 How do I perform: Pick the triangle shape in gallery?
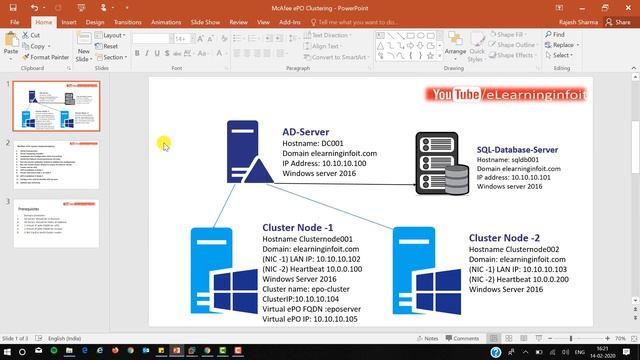point(380,46)
